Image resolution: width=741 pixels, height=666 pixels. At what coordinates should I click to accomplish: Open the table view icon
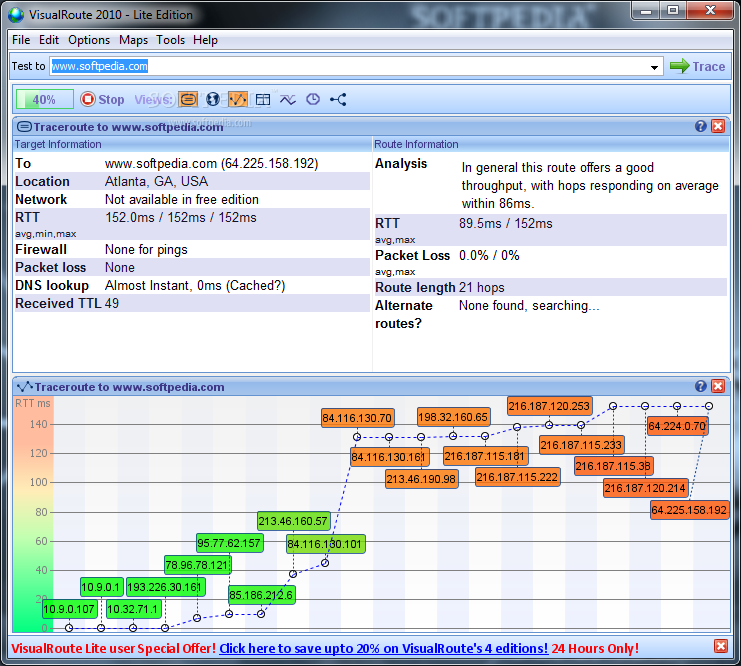pos(263,100)
